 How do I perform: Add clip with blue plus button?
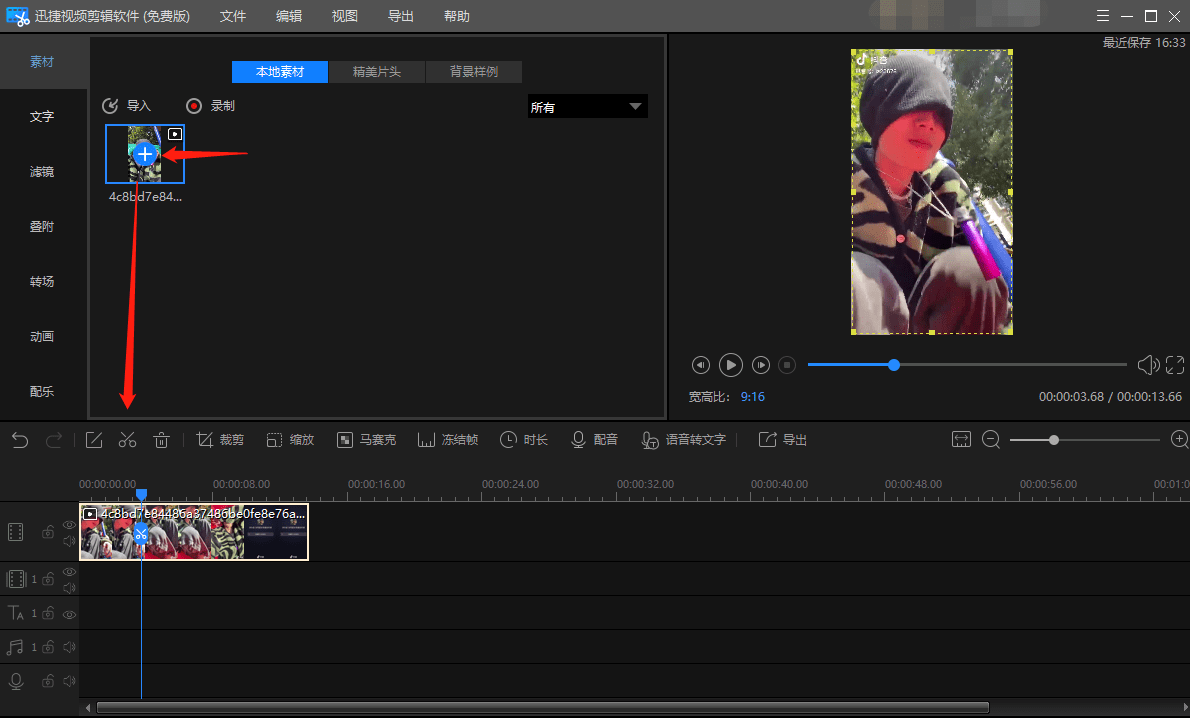145,154
